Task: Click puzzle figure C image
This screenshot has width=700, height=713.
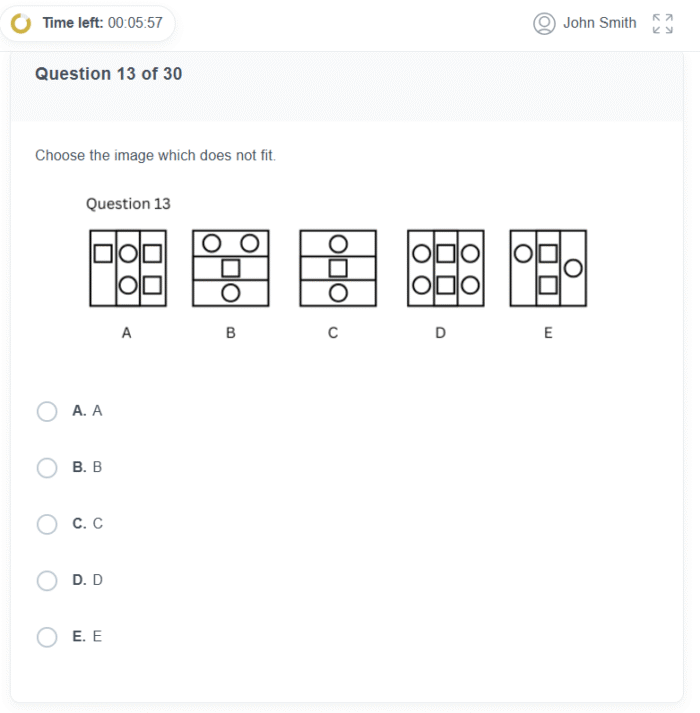Action: [338, 268]
